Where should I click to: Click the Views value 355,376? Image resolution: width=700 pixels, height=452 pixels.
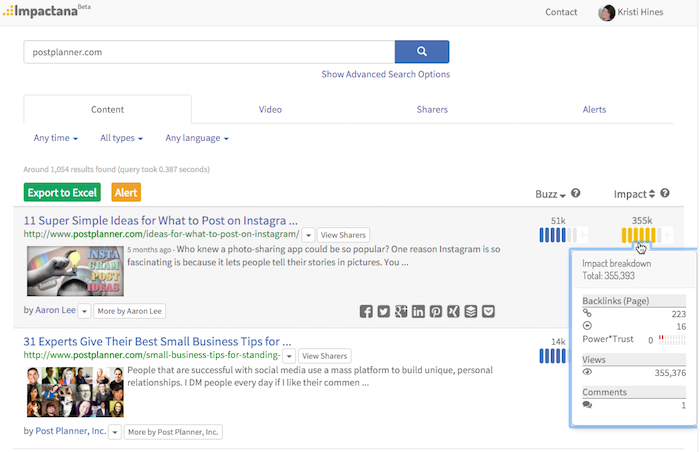(670, 372)
